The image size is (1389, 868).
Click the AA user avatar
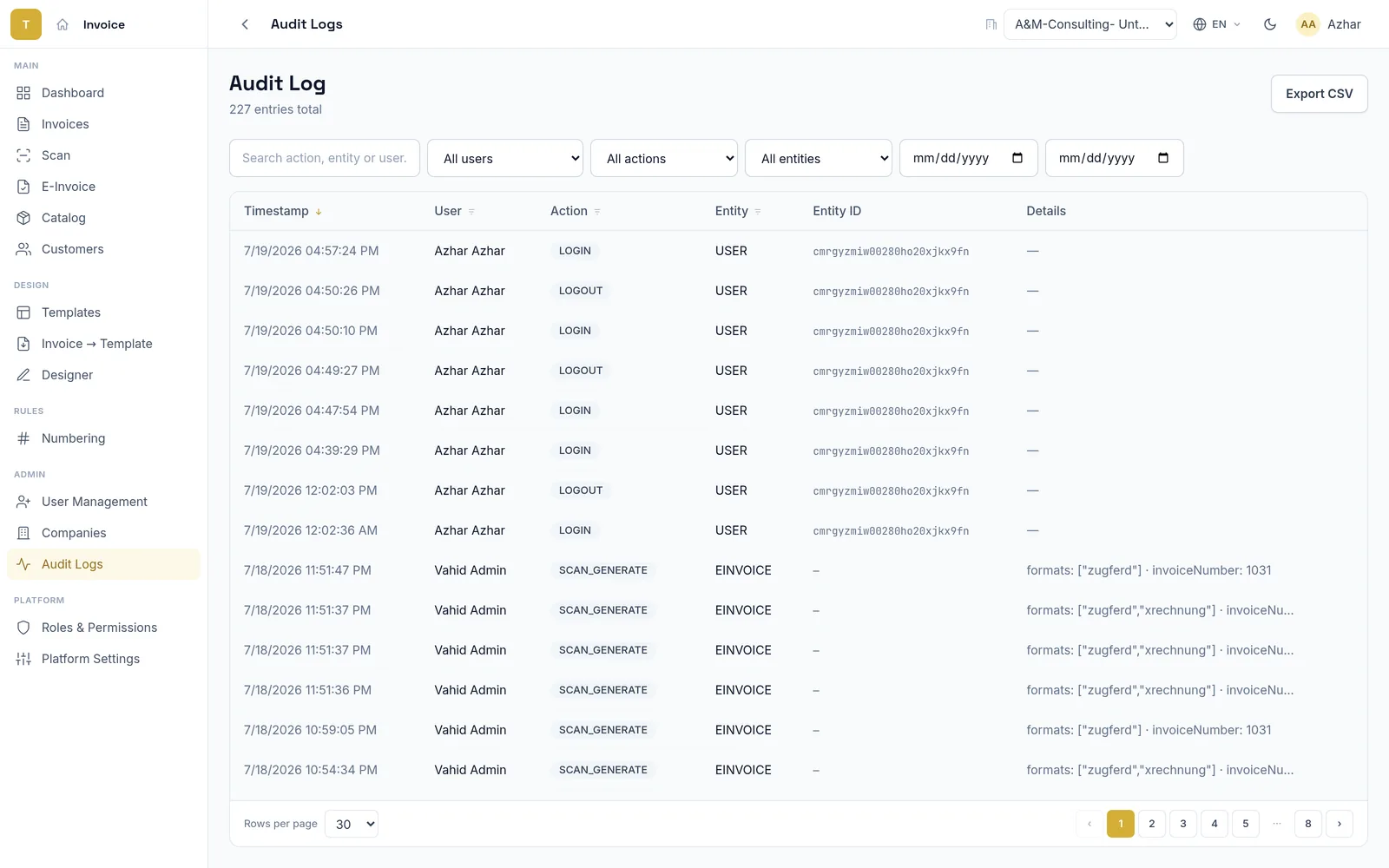pyautogui.click(x=1308, y=24)
